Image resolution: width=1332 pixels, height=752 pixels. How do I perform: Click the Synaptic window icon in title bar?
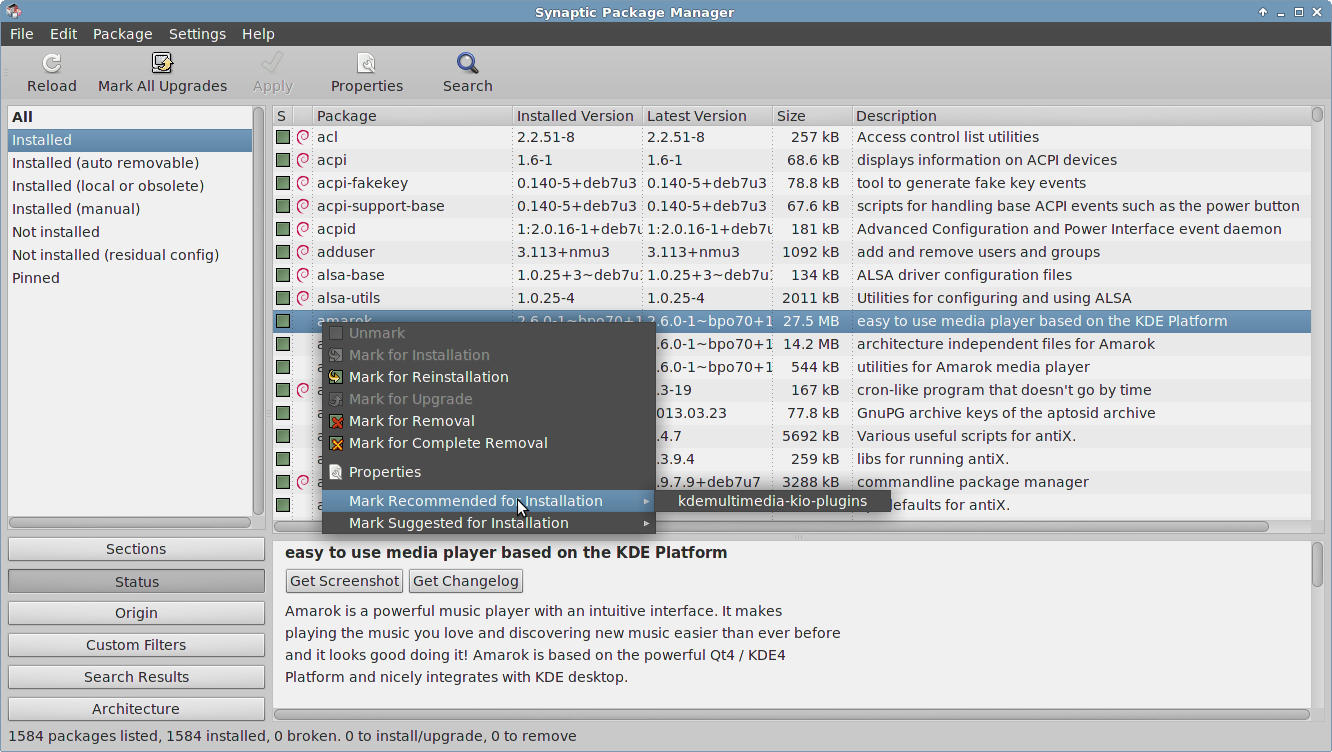(14, 12)
